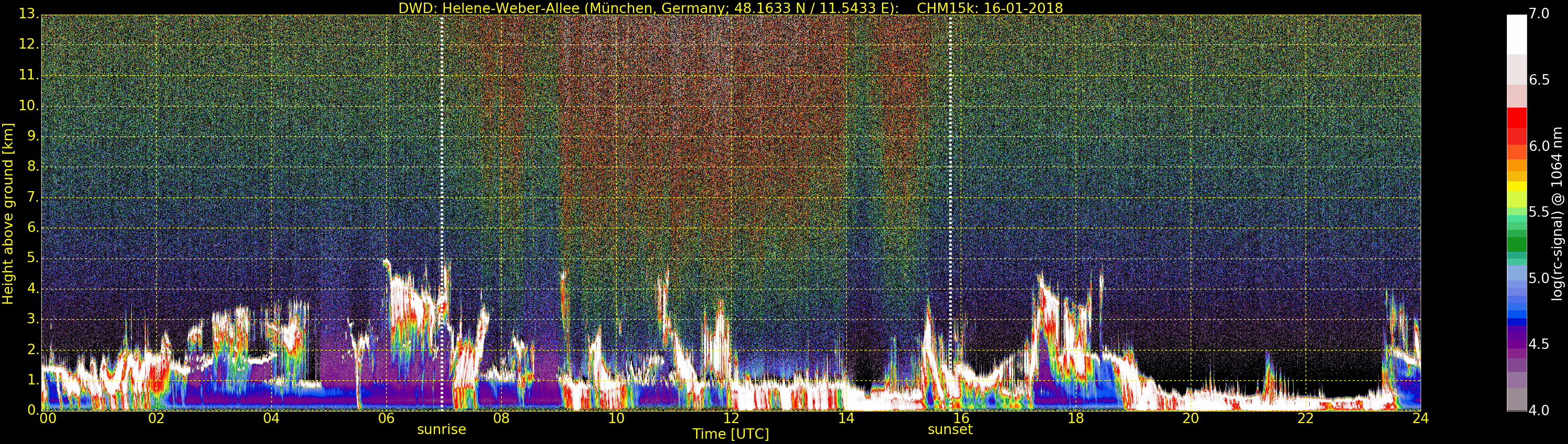
Task: Click the height axis tick label '11.'
Action: [29, 75]
